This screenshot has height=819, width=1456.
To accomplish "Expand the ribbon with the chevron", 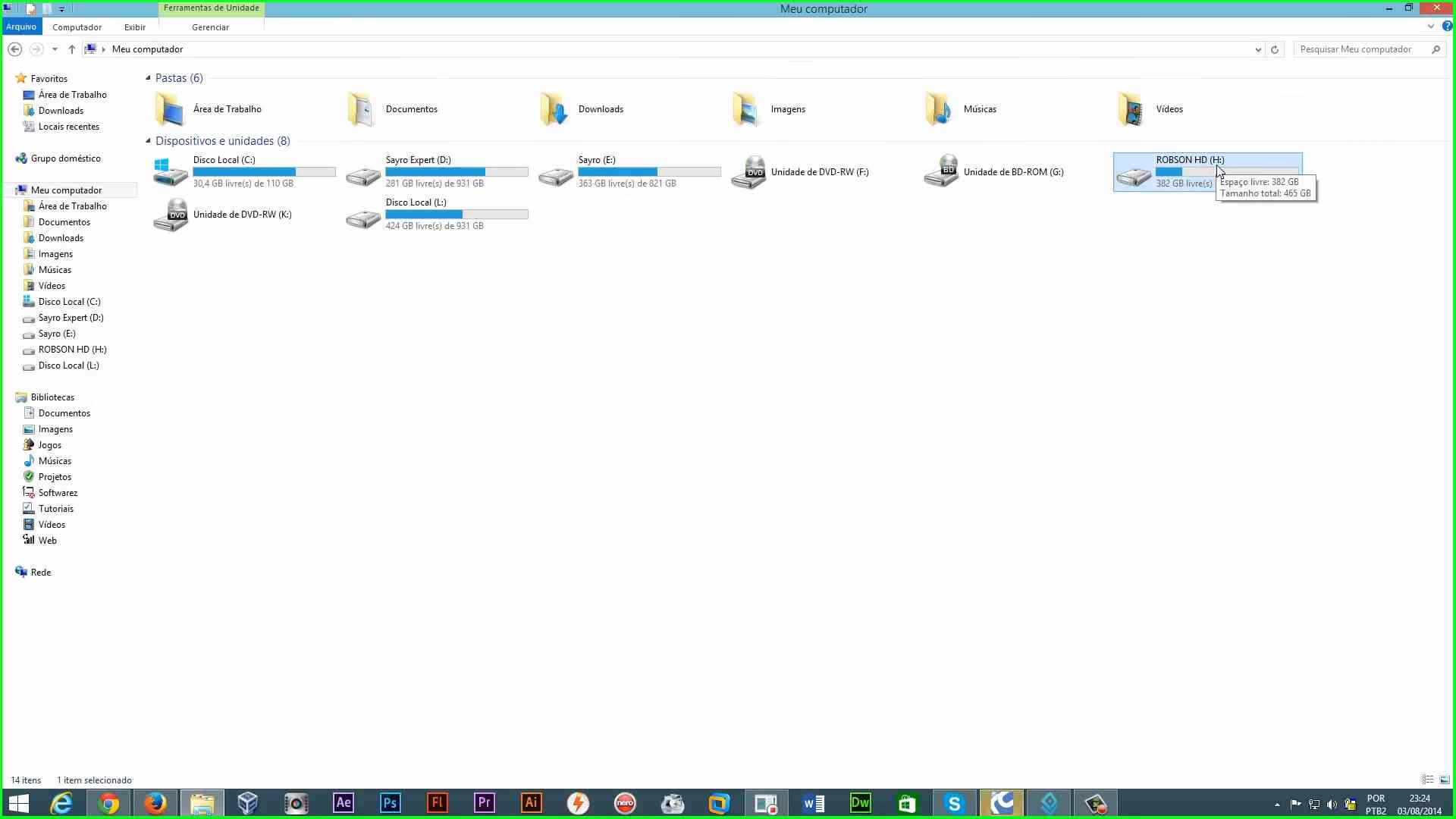I will point(1431,27).
